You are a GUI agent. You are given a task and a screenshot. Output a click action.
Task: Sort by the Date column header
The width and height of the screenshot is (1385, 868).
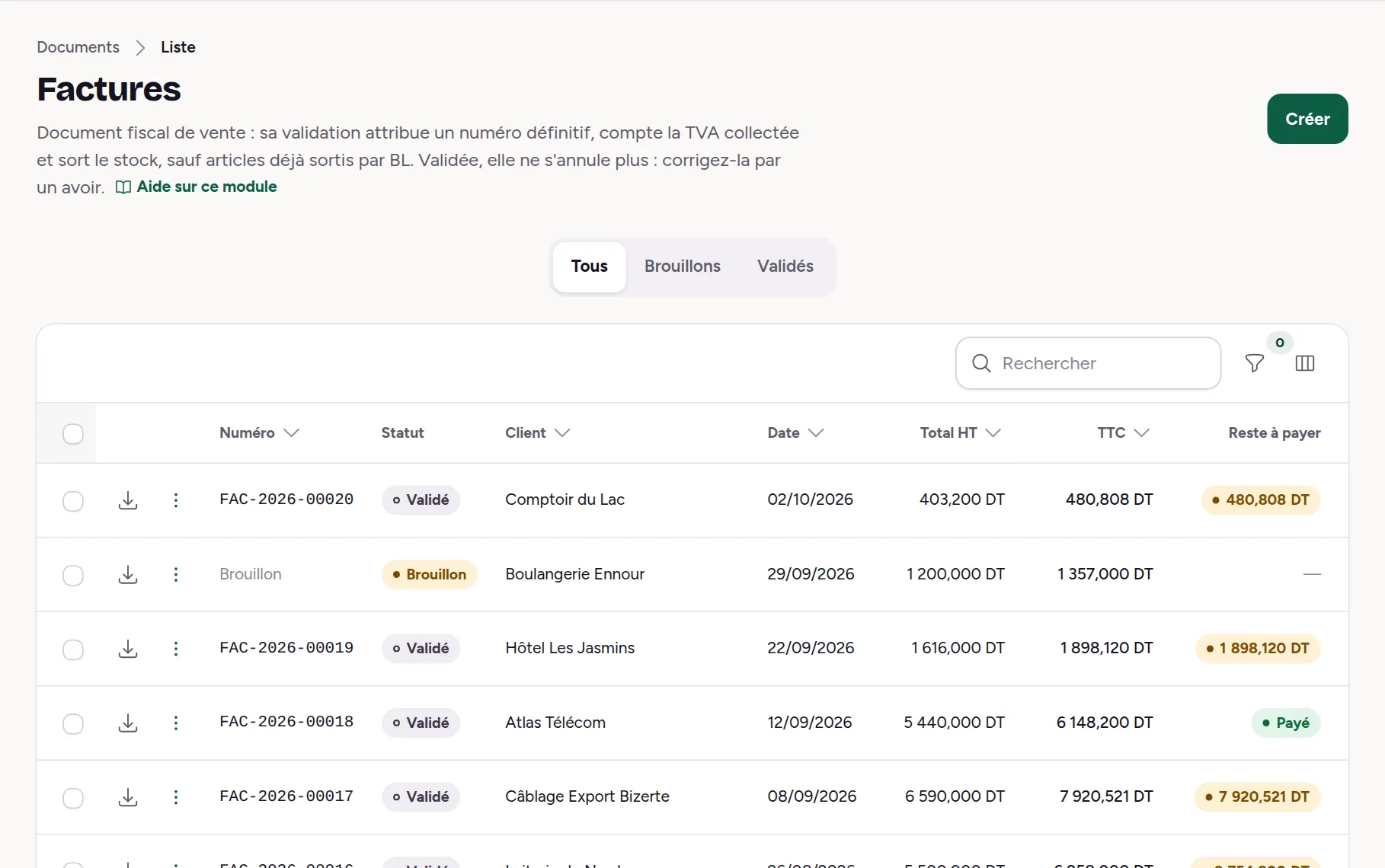[x=795, y=432]
